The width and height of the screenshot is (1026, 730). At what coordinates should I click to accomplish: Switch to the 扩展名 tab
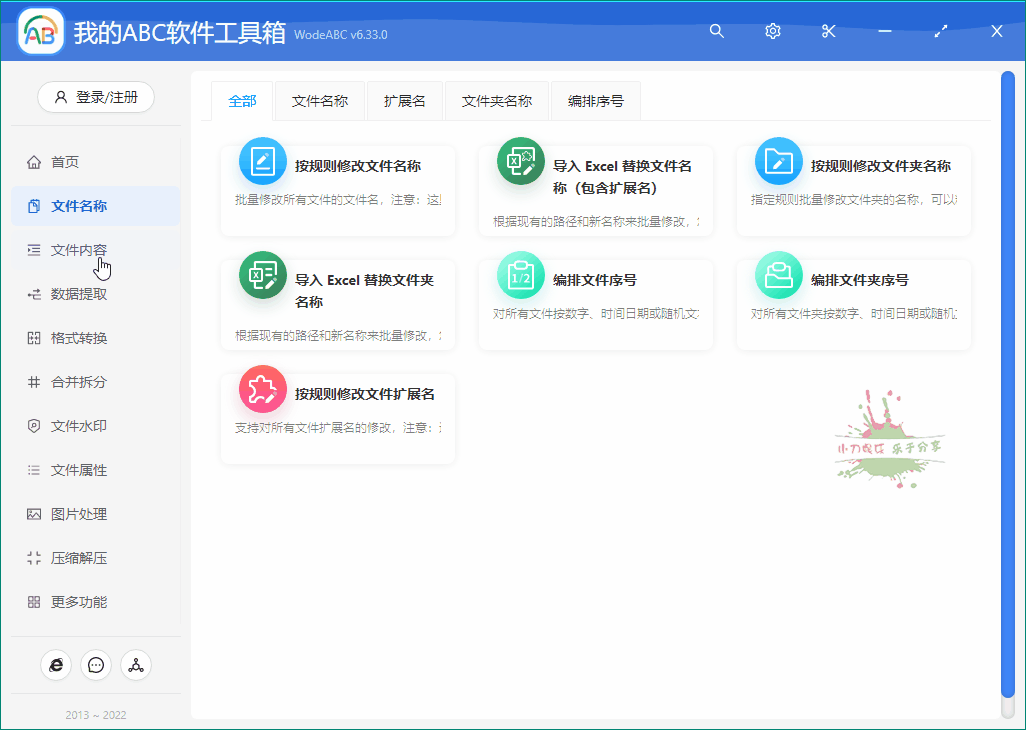(x=405, y=101)
